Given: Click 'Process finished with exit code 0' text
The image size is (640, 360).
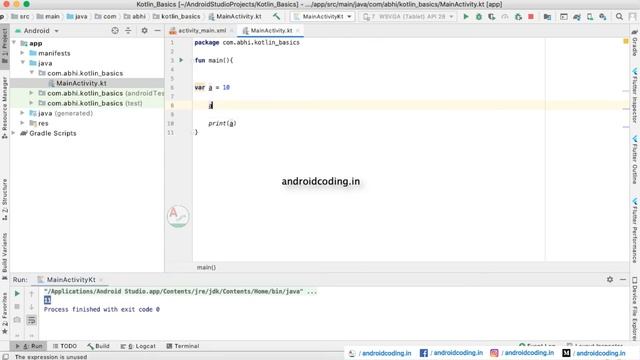Looking at the screenshot, I should tap(102, 309).
